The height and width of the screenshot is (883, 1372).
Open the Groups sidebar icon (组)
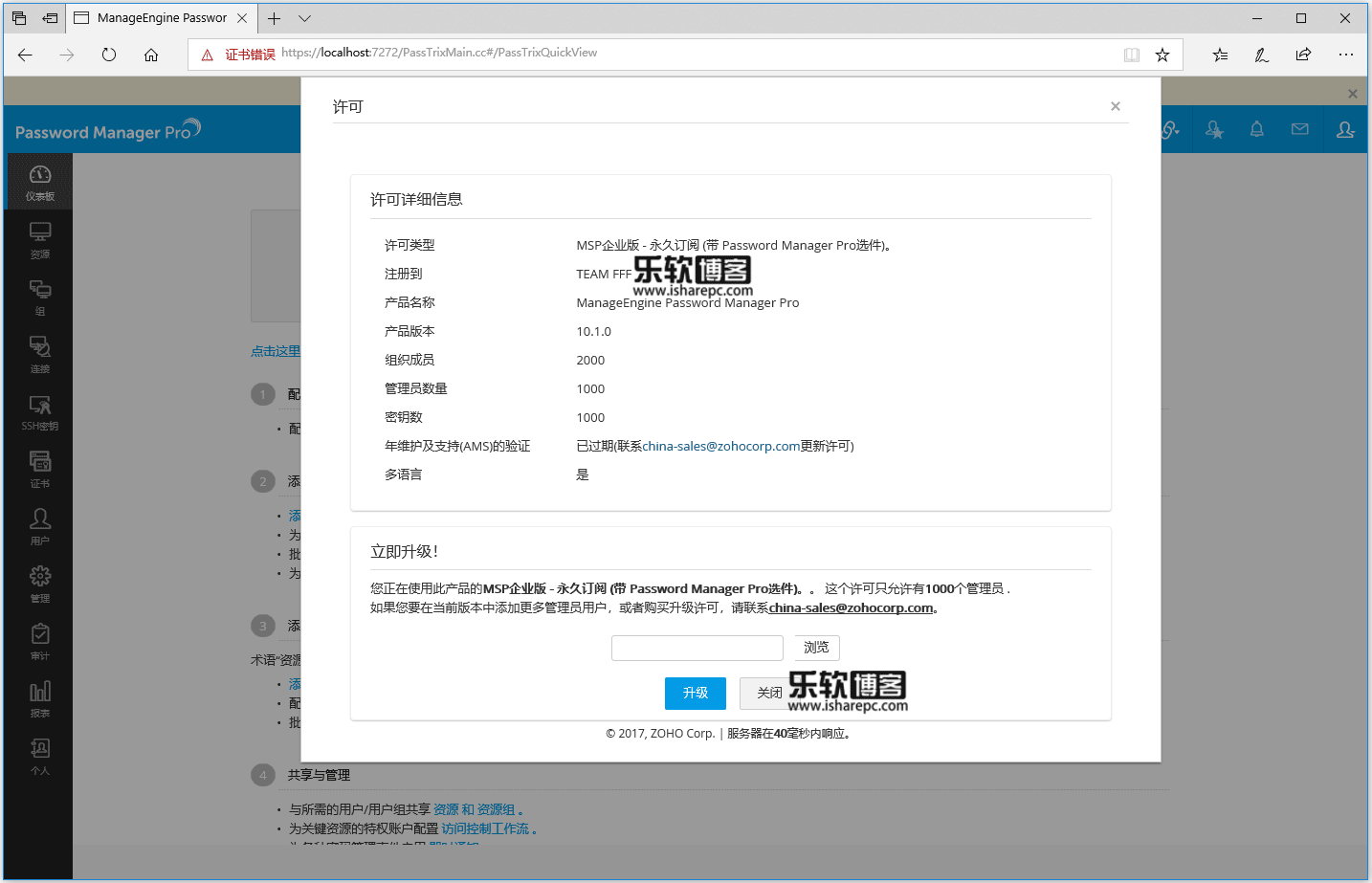[x=39, y=298]
